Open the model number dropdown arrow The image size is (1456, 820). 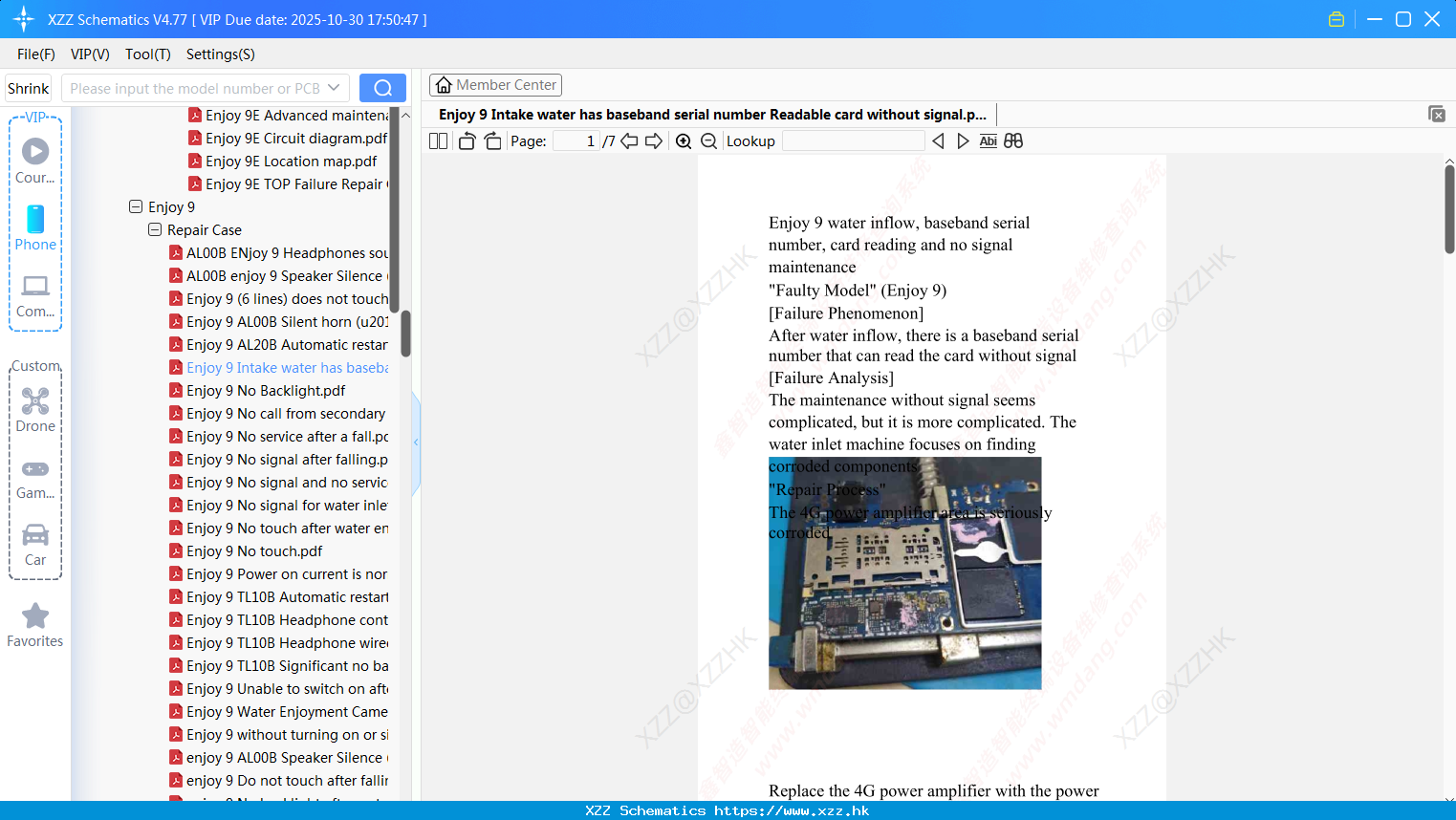334,88
